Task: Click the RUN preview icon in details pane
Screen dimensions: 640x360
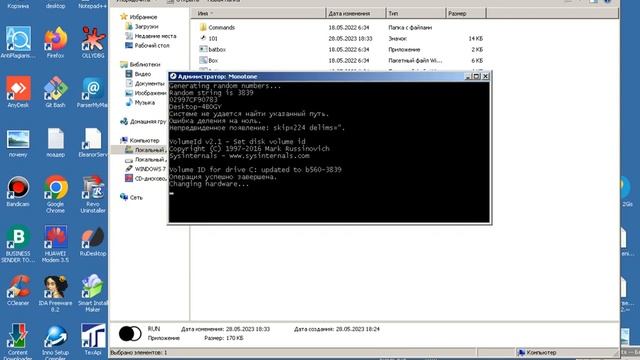Action: click(130, 334)
